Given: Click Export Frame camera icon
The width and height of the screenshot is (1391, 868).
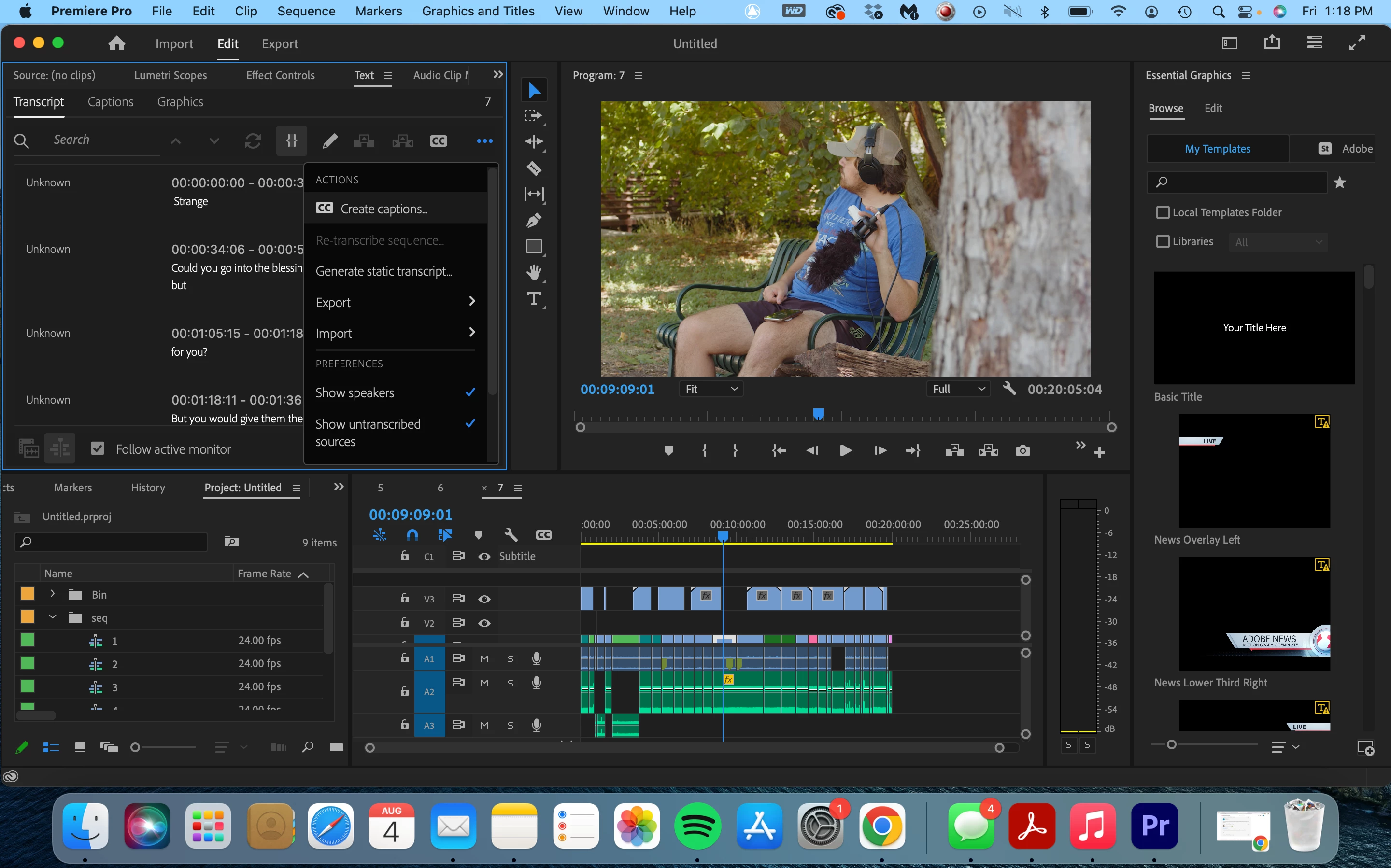Looking at the screenshot, I should [1022, 451].
